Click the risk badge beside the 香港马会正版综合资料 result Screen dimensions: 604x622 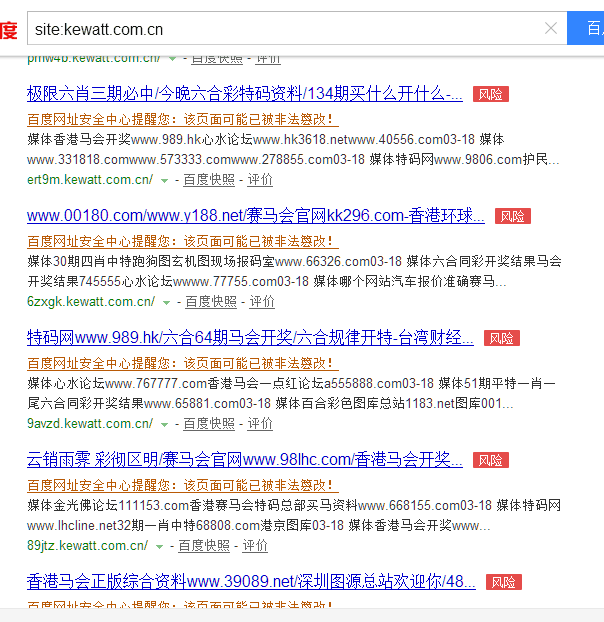click(x=503, y=582)
